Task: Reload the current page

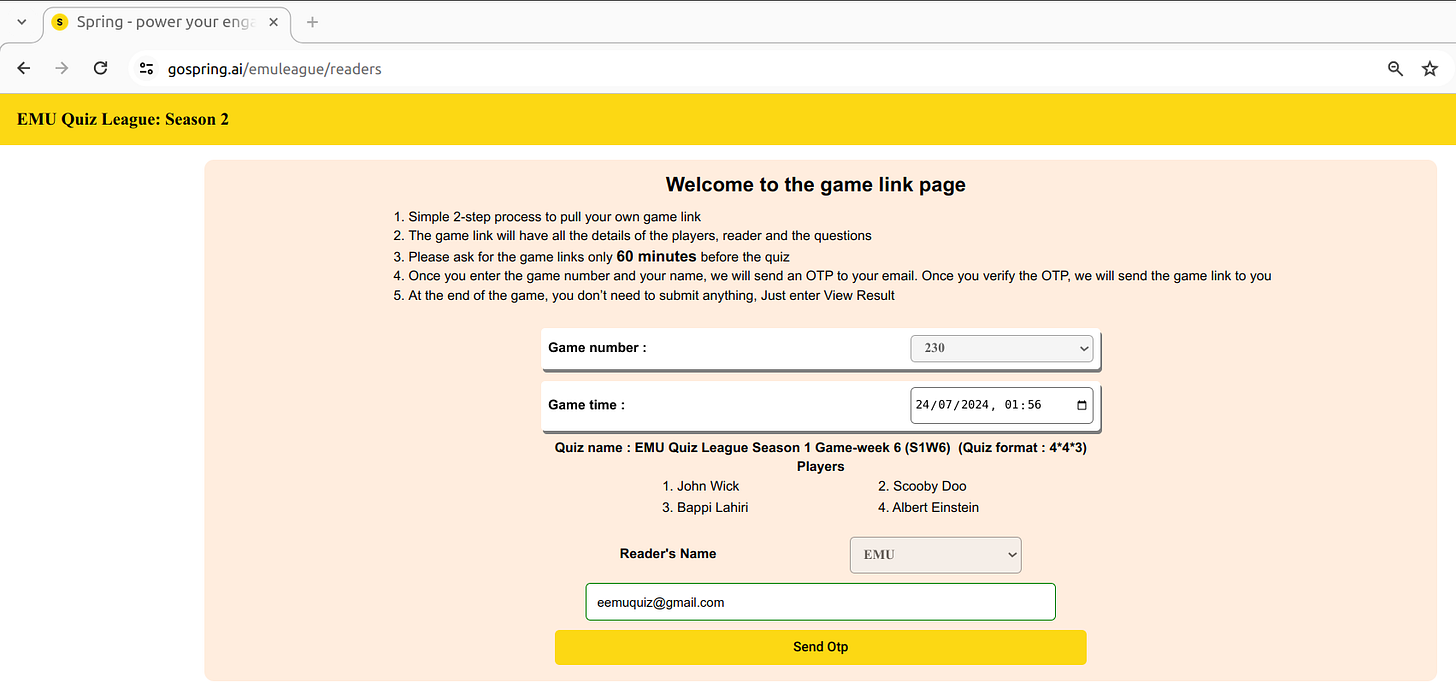Action: [100, 68]
